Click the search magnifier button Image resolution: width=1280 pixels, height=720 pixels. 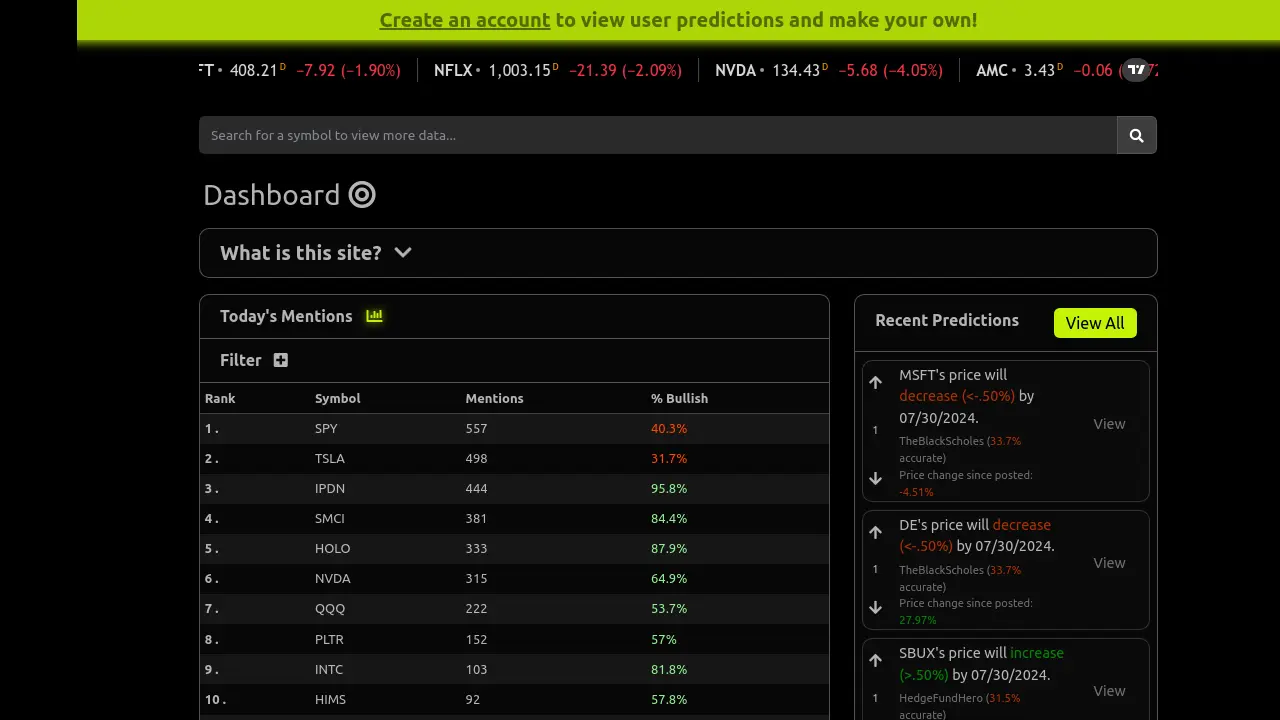pos(1136,135)
